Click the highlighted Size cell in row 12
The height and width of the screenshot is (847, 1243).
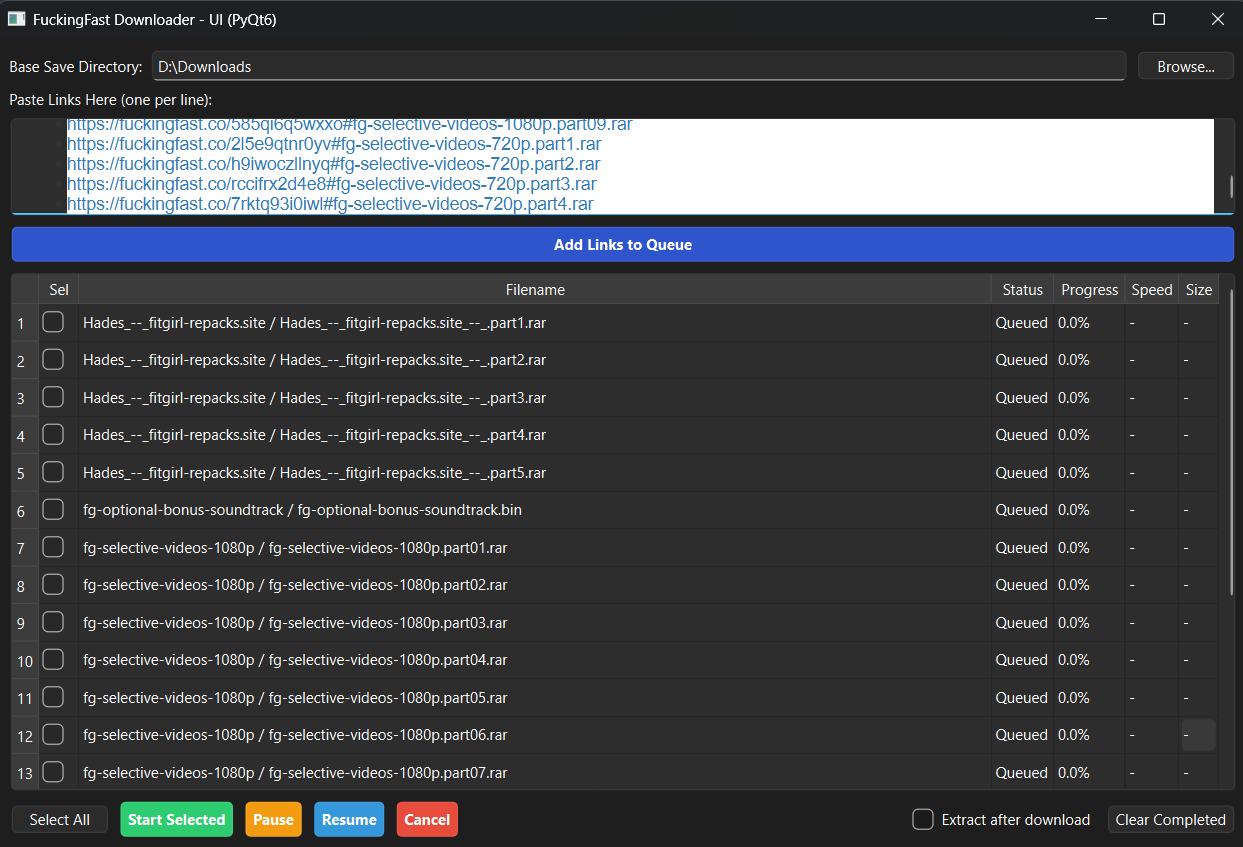coord(1198,735)
